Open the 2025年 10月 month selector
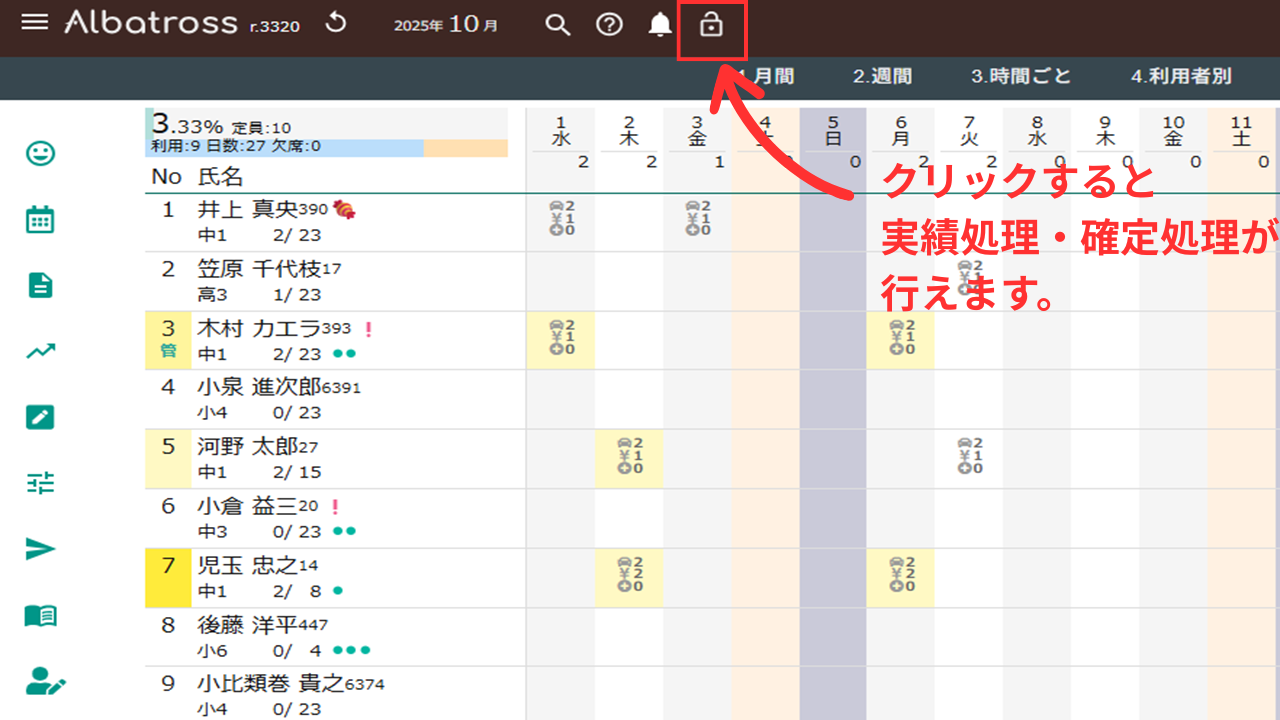 [x=446, y=26]
